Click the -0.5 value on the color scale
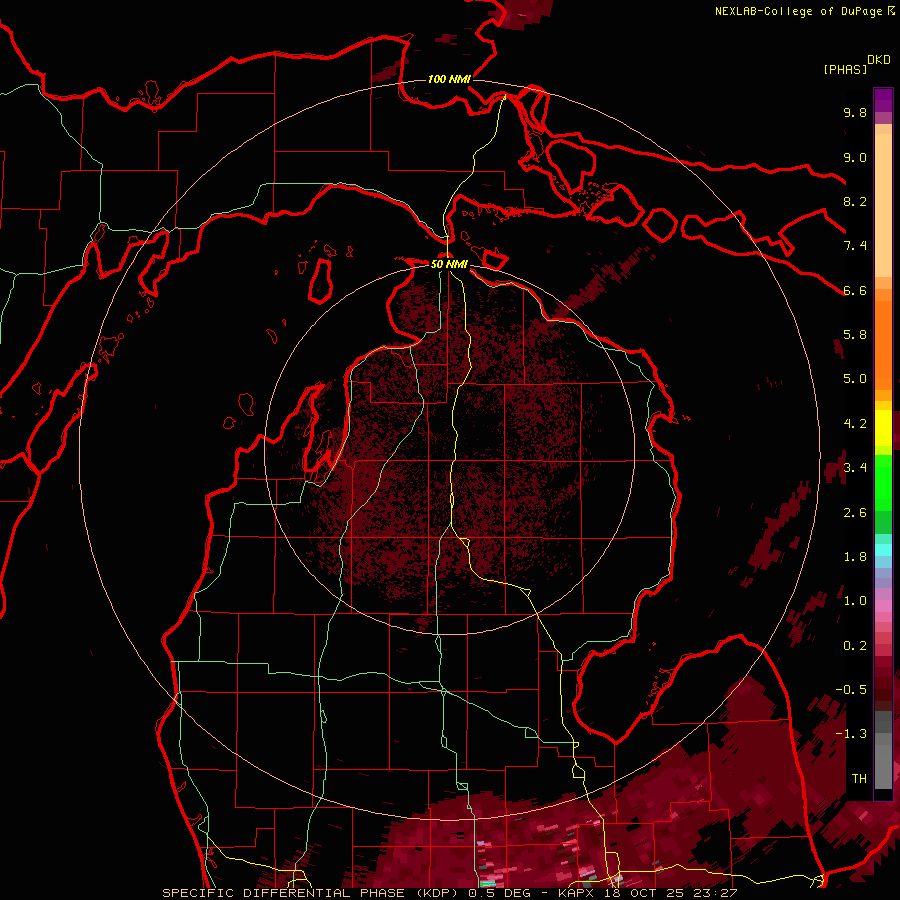Screen dimensions: 900x900 point(851,690)
